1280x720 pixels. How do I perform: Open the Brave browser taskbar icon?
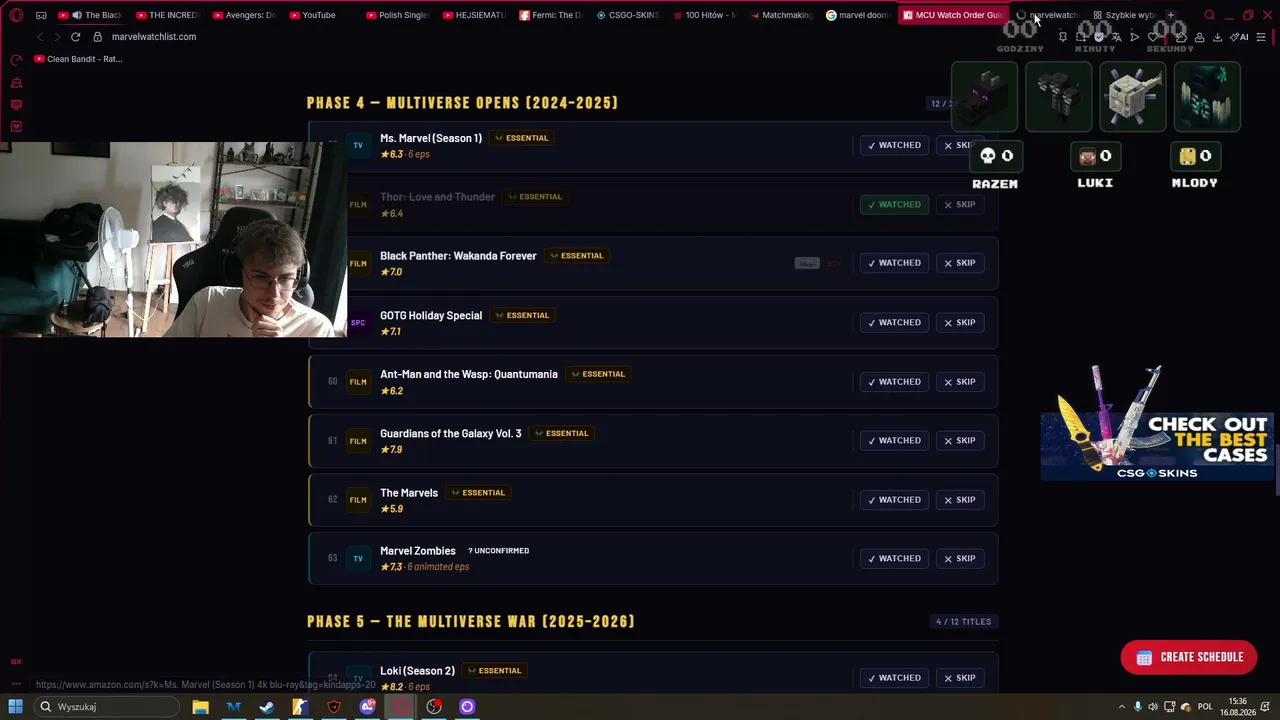(334, 707)
